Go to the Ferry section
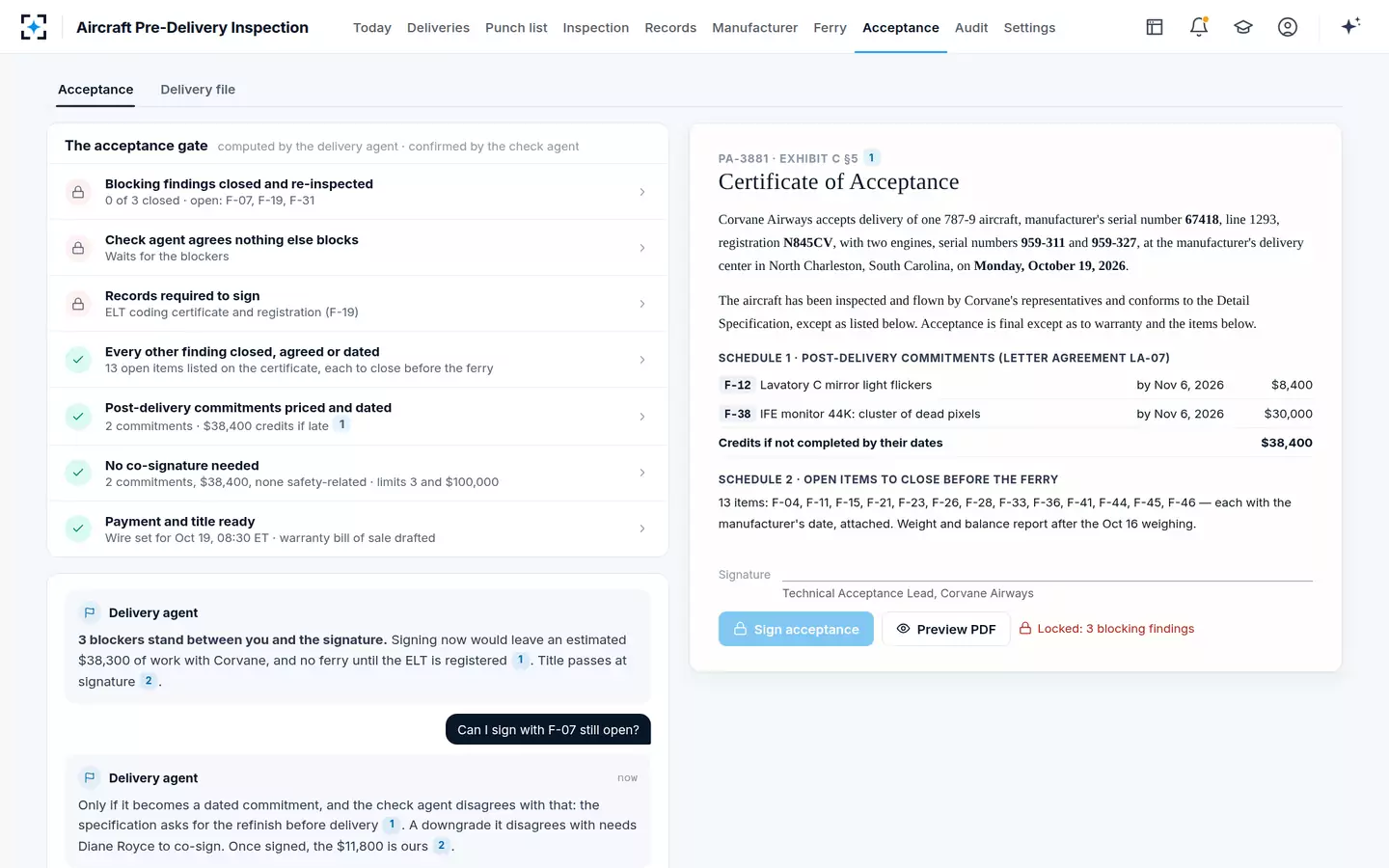The height and width of the screenshot is (868, 1389). click(x=830, y=28)
